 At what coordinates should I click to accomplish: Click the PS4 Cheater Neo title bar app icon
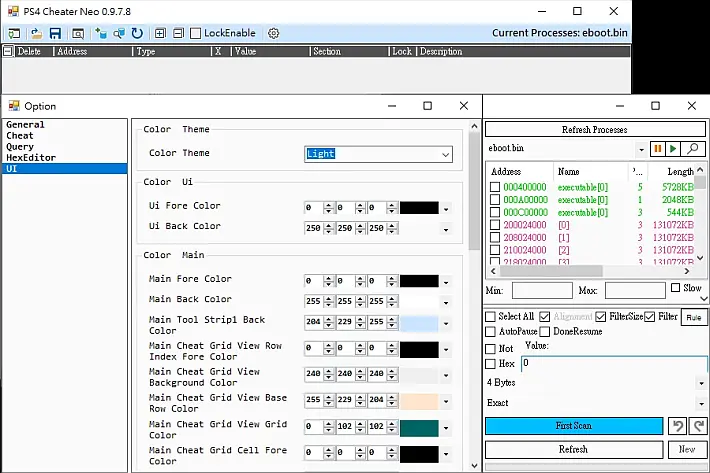14,11
